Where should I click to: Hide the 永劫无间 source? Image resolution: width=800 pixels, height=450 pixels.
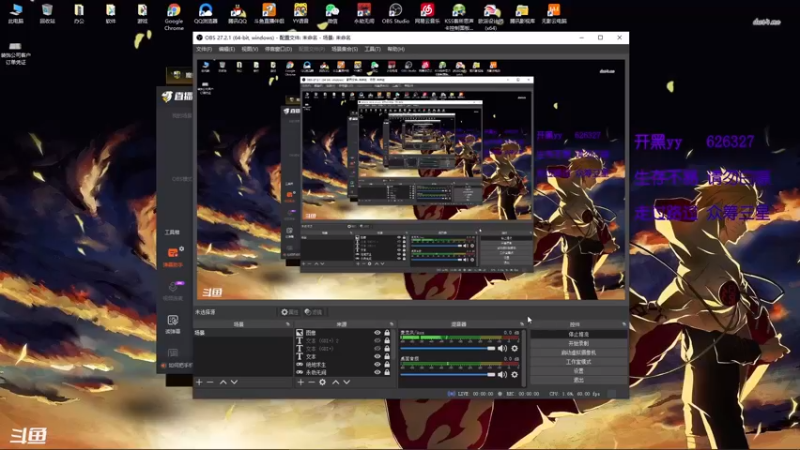click(x=378, y=372)
